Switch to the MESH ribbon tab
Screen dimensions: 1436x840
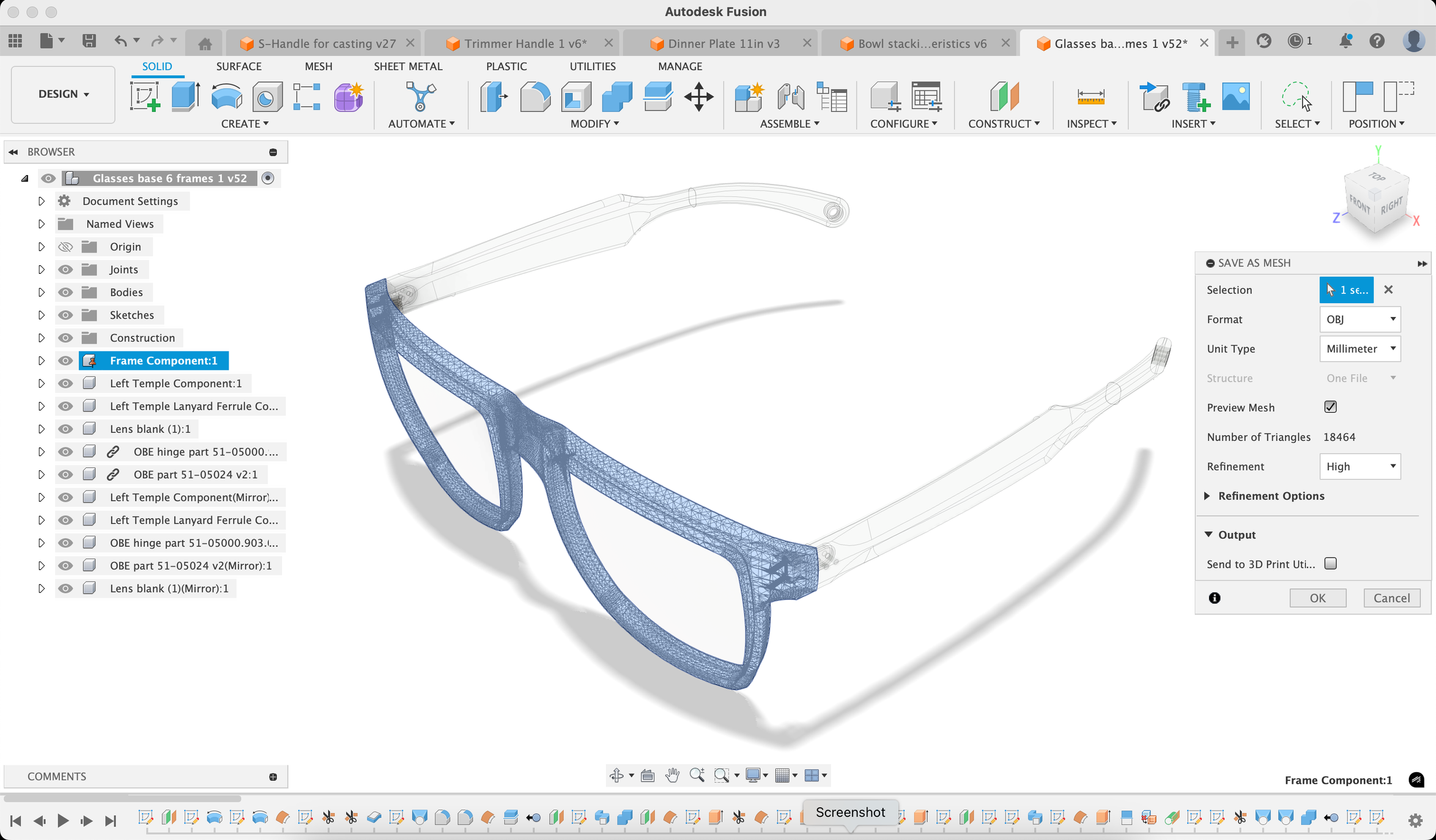click(x=318, y=67)
